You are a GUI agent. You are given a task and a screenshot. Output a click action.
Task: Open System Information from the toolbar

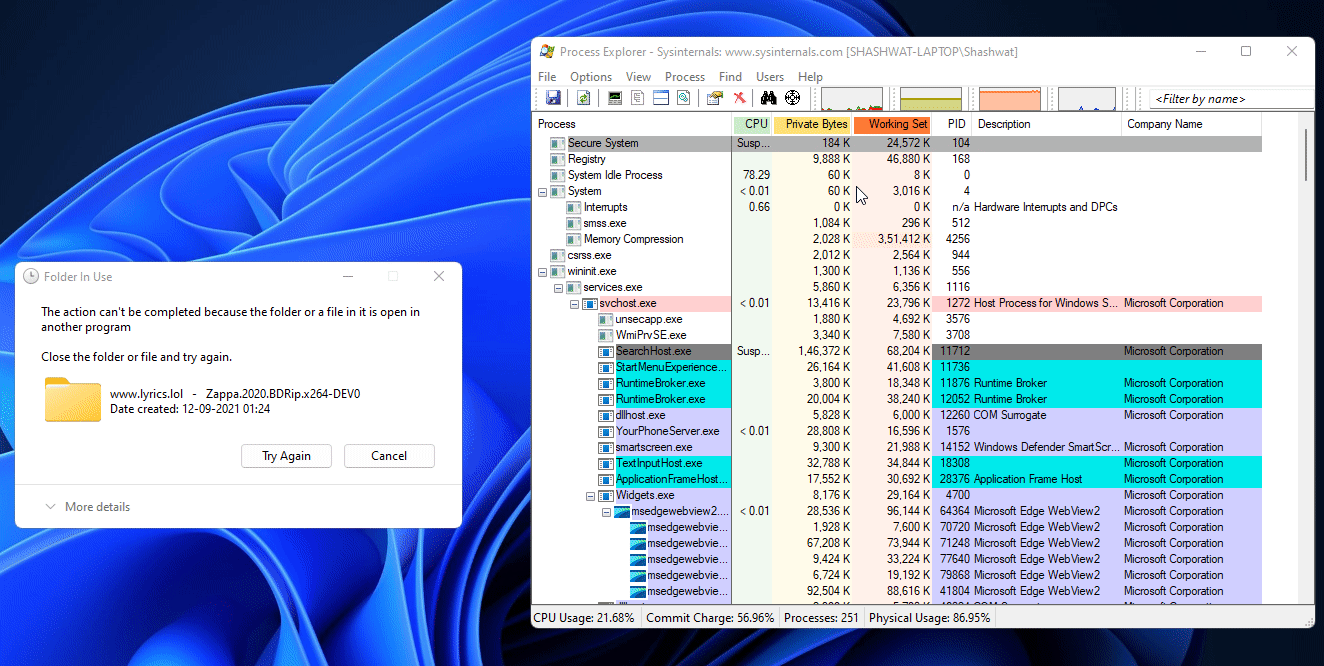point(615,98)
